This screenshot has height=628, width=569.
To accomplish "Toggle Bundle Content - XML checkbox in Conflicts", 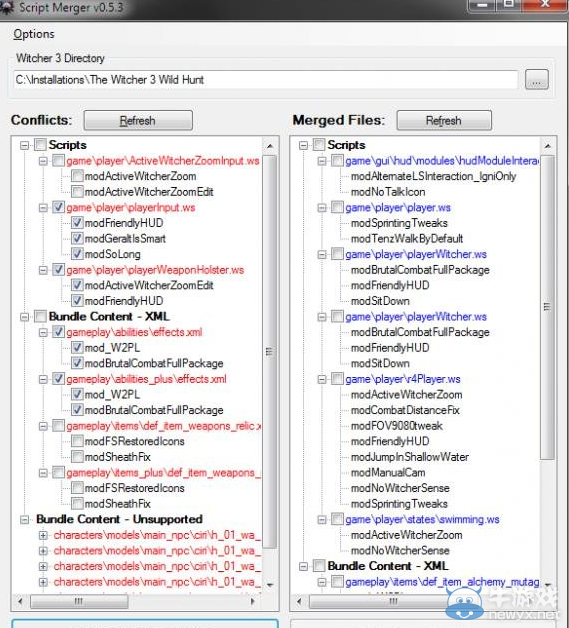I will pos(40,316).
